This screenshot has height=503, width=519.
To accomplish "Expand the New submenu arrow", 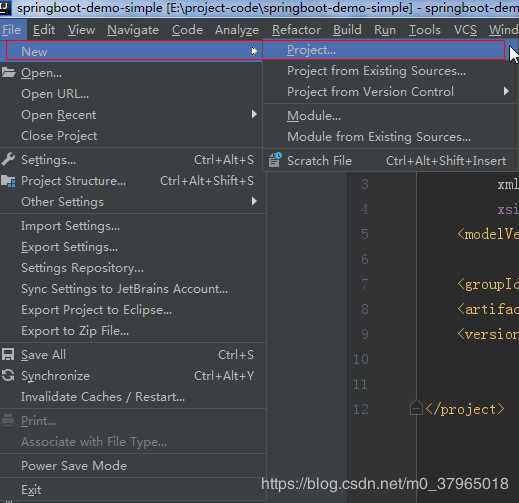I will click(x=254, y=51).
